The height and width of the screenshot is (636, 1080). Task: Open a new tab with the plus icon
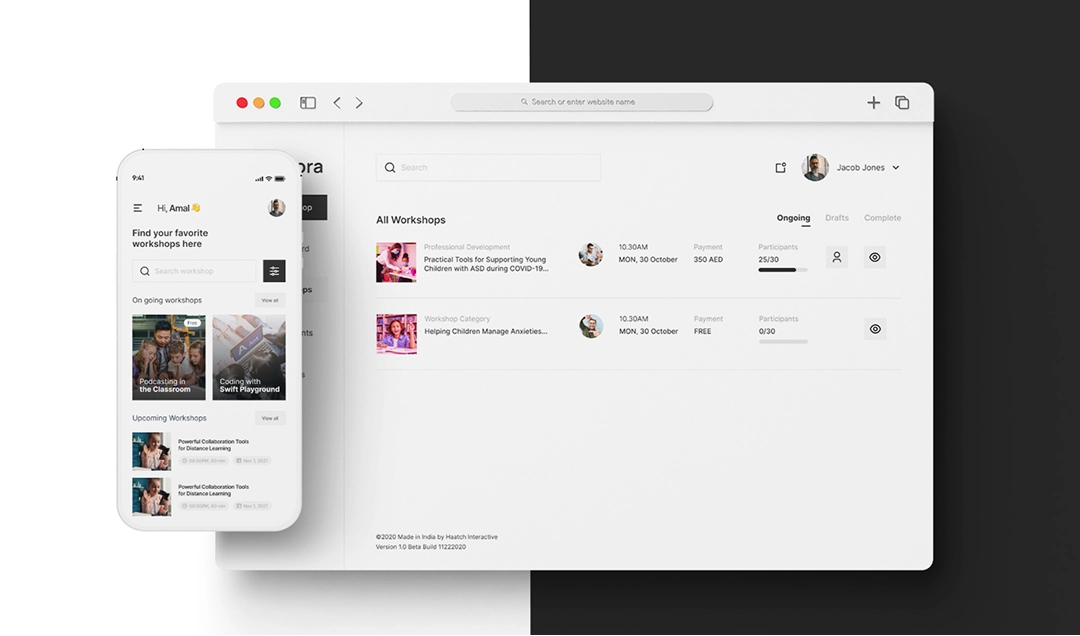(873, 103)
